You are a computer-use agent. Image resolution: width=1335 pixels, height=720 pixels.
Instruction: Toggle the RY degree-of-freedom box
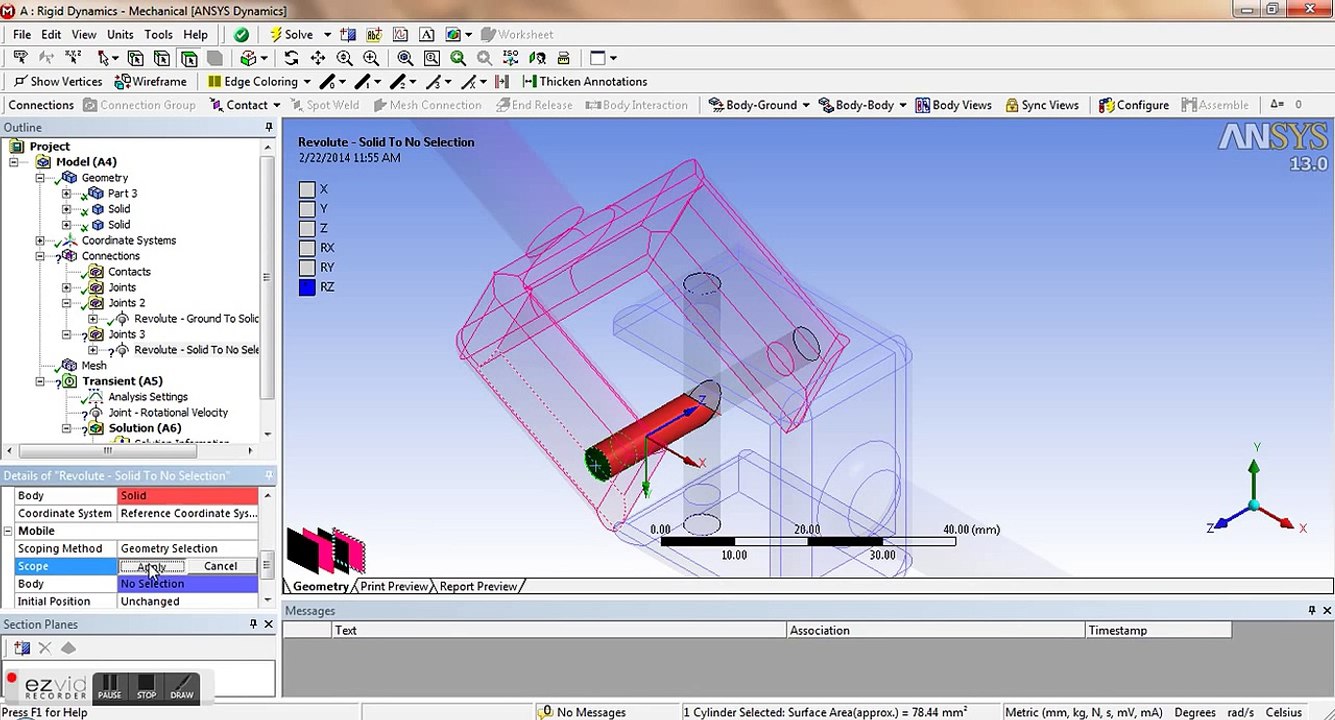(307, 267)
